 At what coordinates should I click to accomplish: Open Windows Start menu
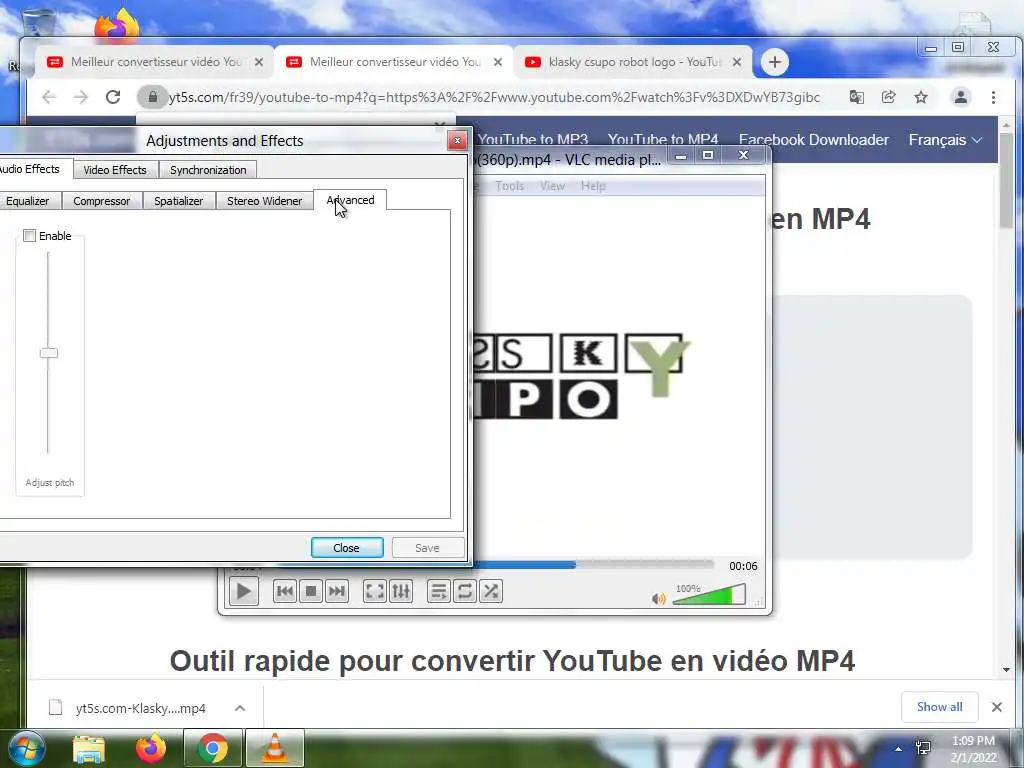[25, 748]
